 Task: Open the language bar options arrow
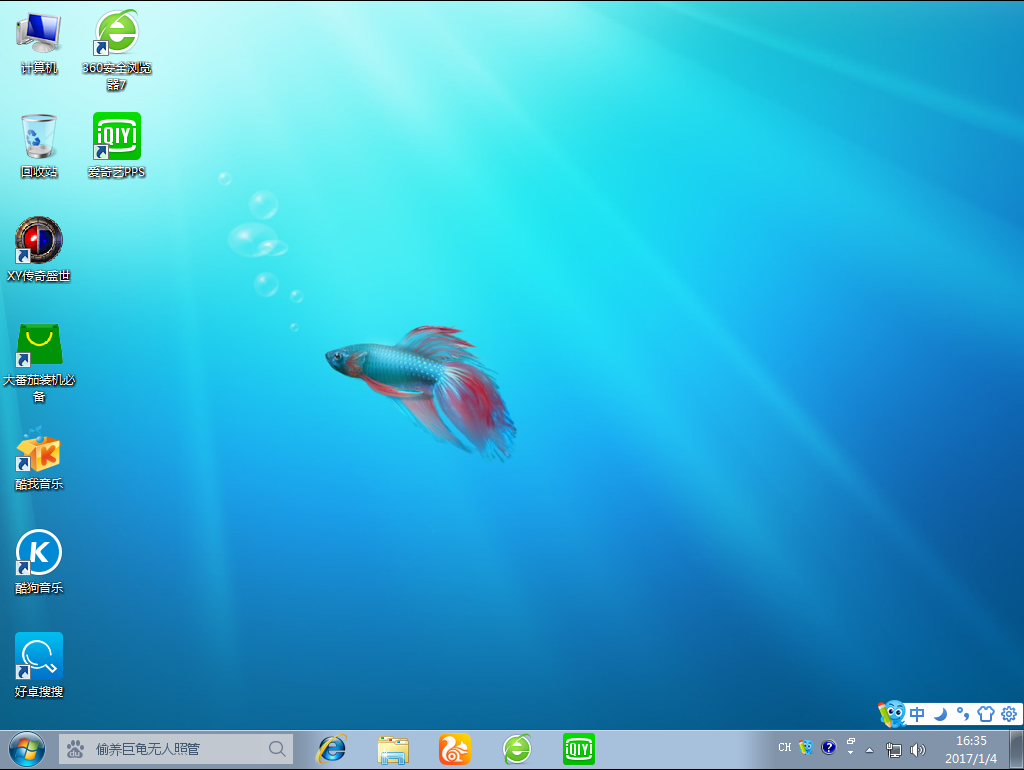851,753
